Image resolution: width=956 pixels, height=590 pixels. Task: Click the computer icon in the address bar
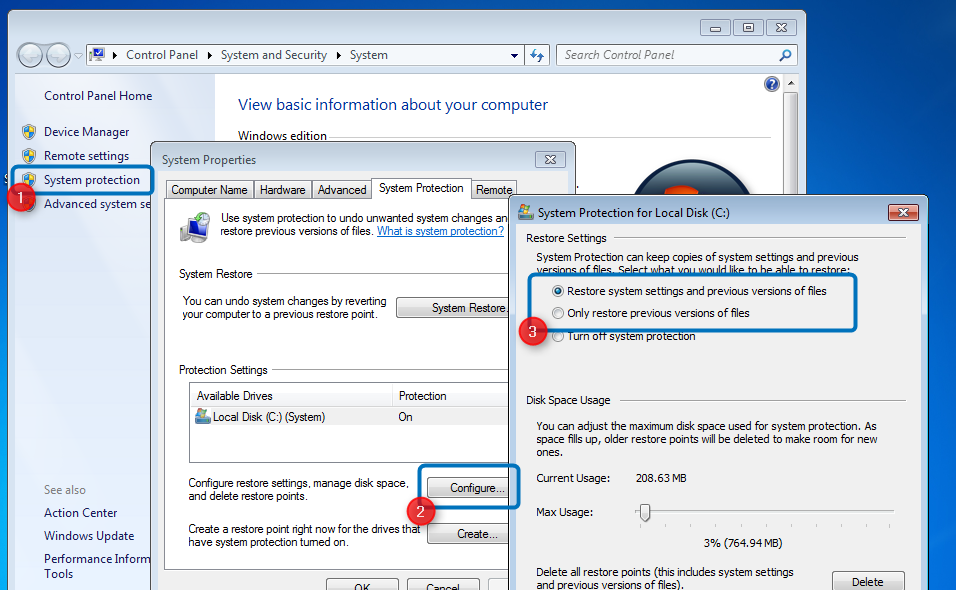pos(97,55)
